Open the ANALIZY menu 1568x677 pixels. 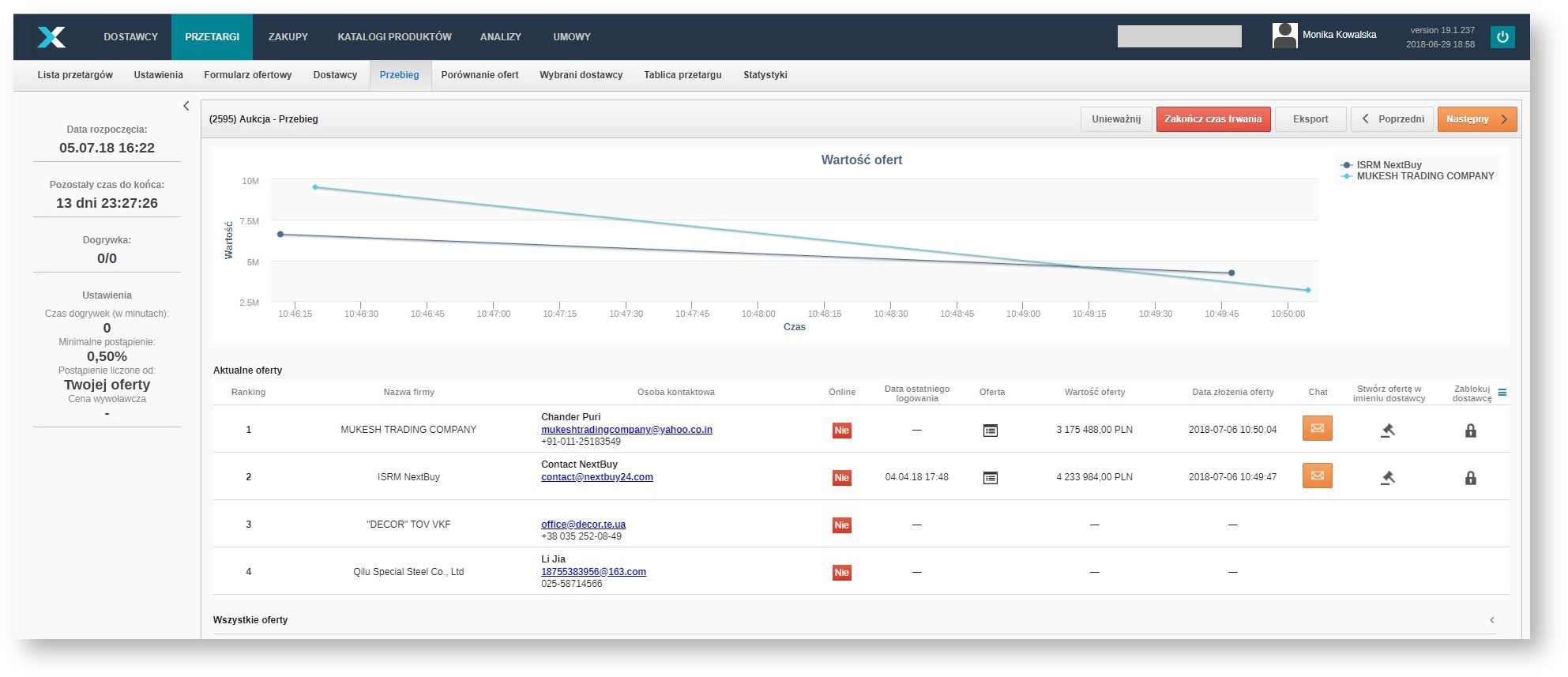point(500,37)
